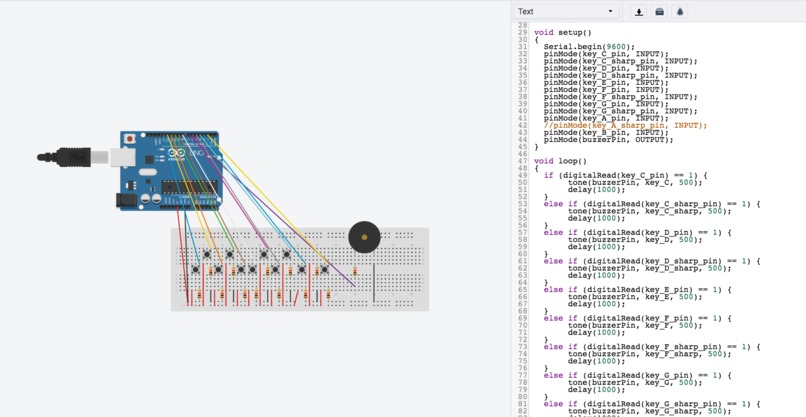Click the tone(buzzerPin, key_G, 500) line
Screen dimensions: 806x417
click(x=635, y=383)
